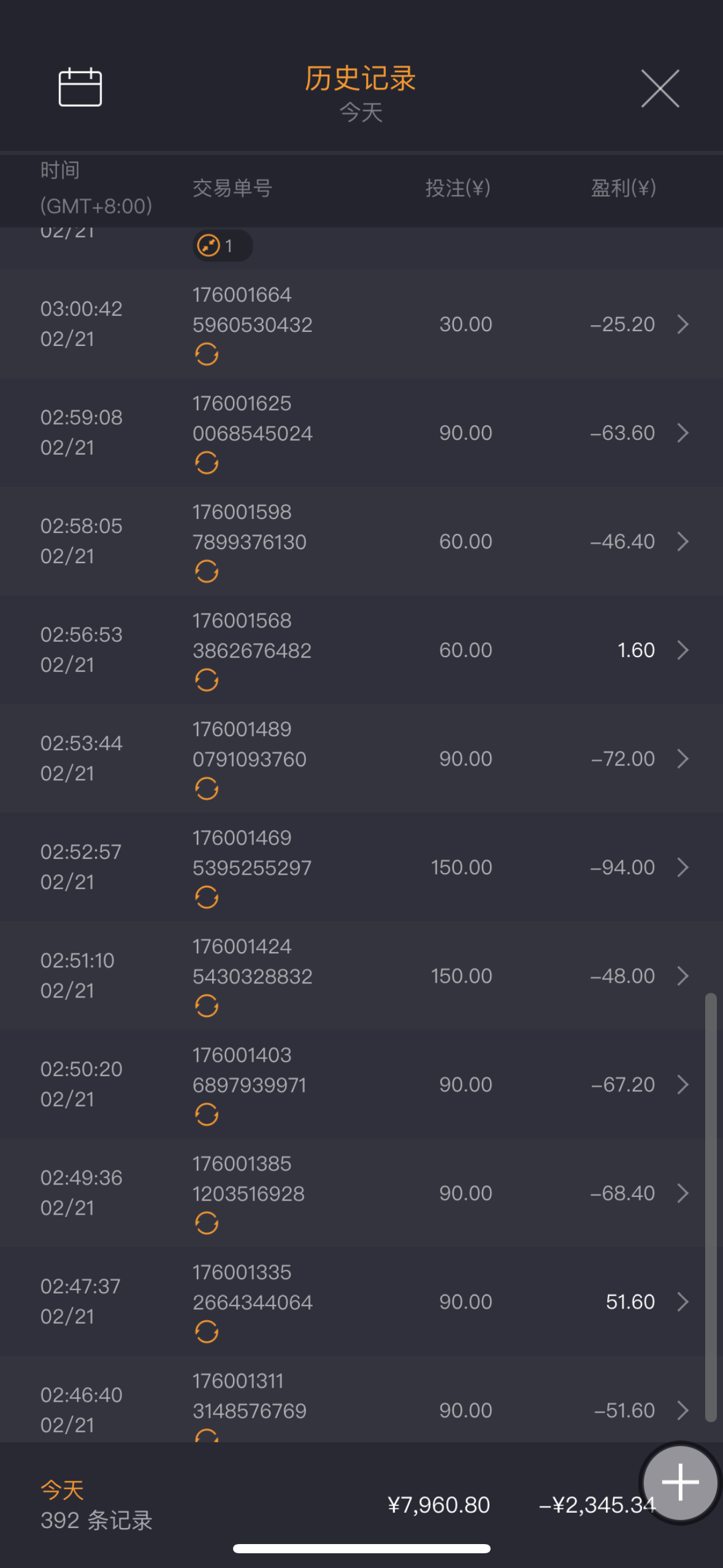723x1568 pixels.
Task: Expand details chevron for the 1.60 profit row
Action: (683, 650)
